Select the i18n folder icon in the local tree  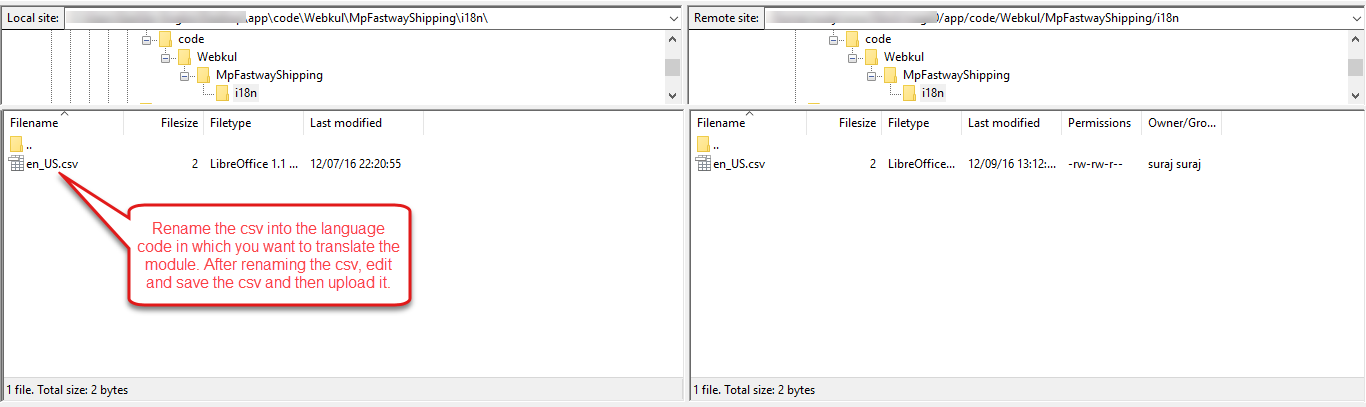coord(222,93)
